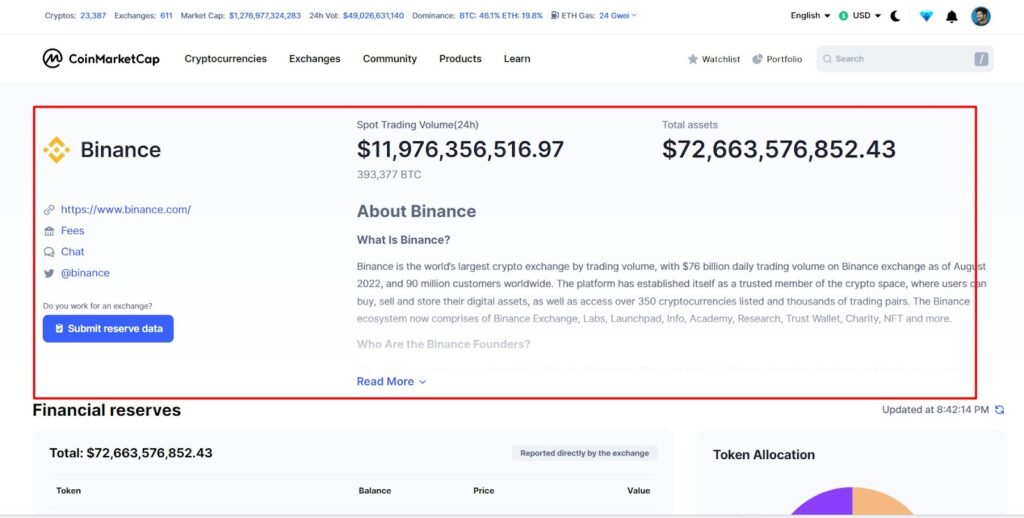Open the USD currency dropdown
This screenshot has width=1024, height=518.
[x=859, y=16]
